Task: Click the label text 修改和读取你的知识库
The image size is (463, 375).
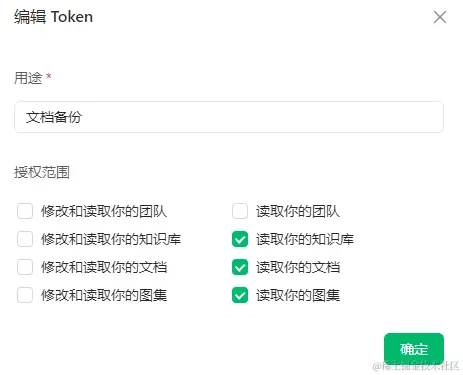Action: 111,239
